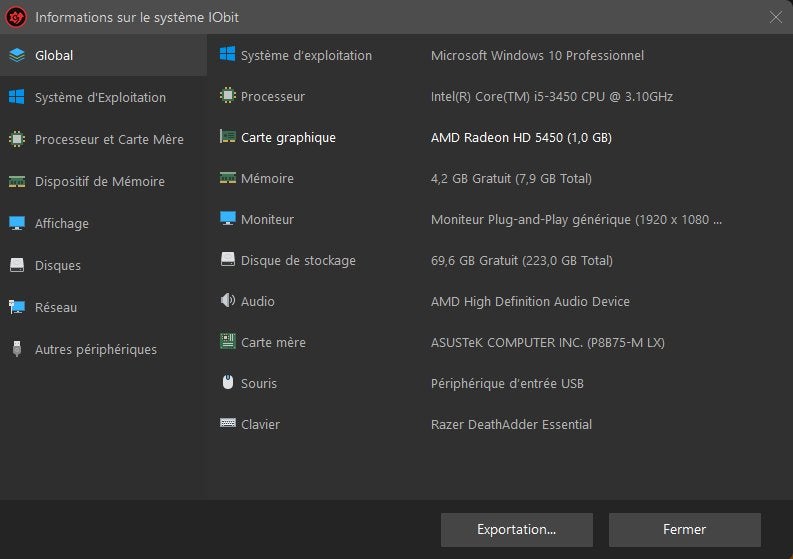
Task: Switch to the Réseau section
Action: click(103, 307)
